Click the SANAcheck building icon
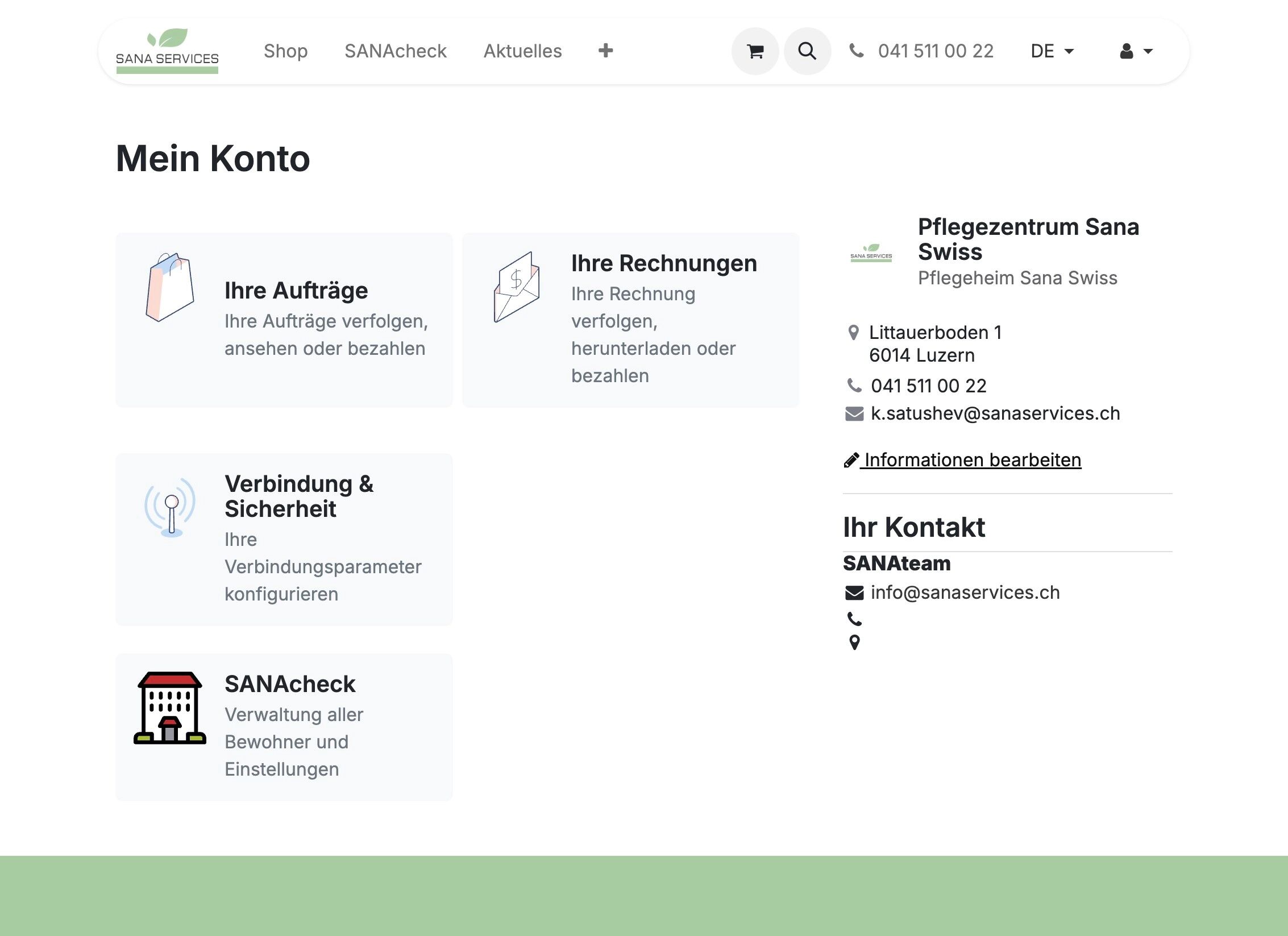 [169, 708]
